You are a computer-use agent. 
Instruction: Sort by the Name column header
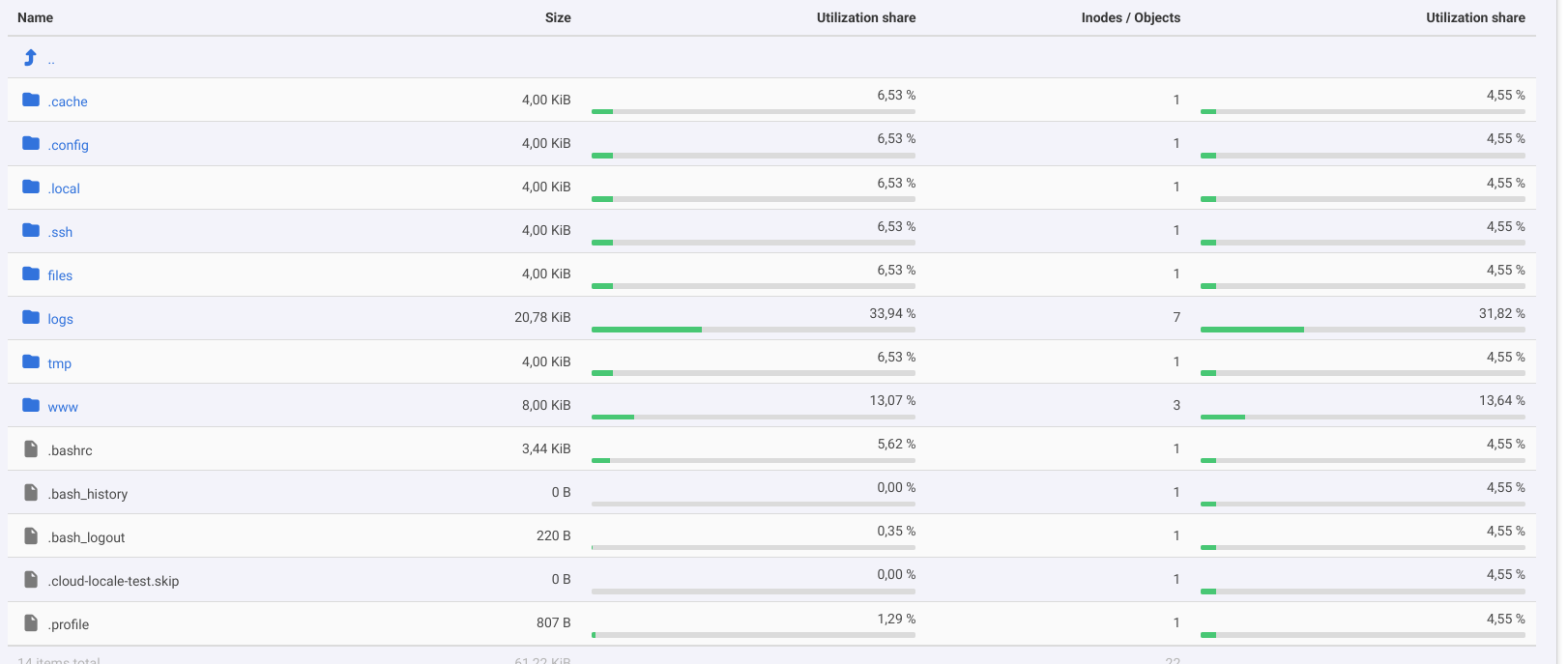[x=36, y=17]
